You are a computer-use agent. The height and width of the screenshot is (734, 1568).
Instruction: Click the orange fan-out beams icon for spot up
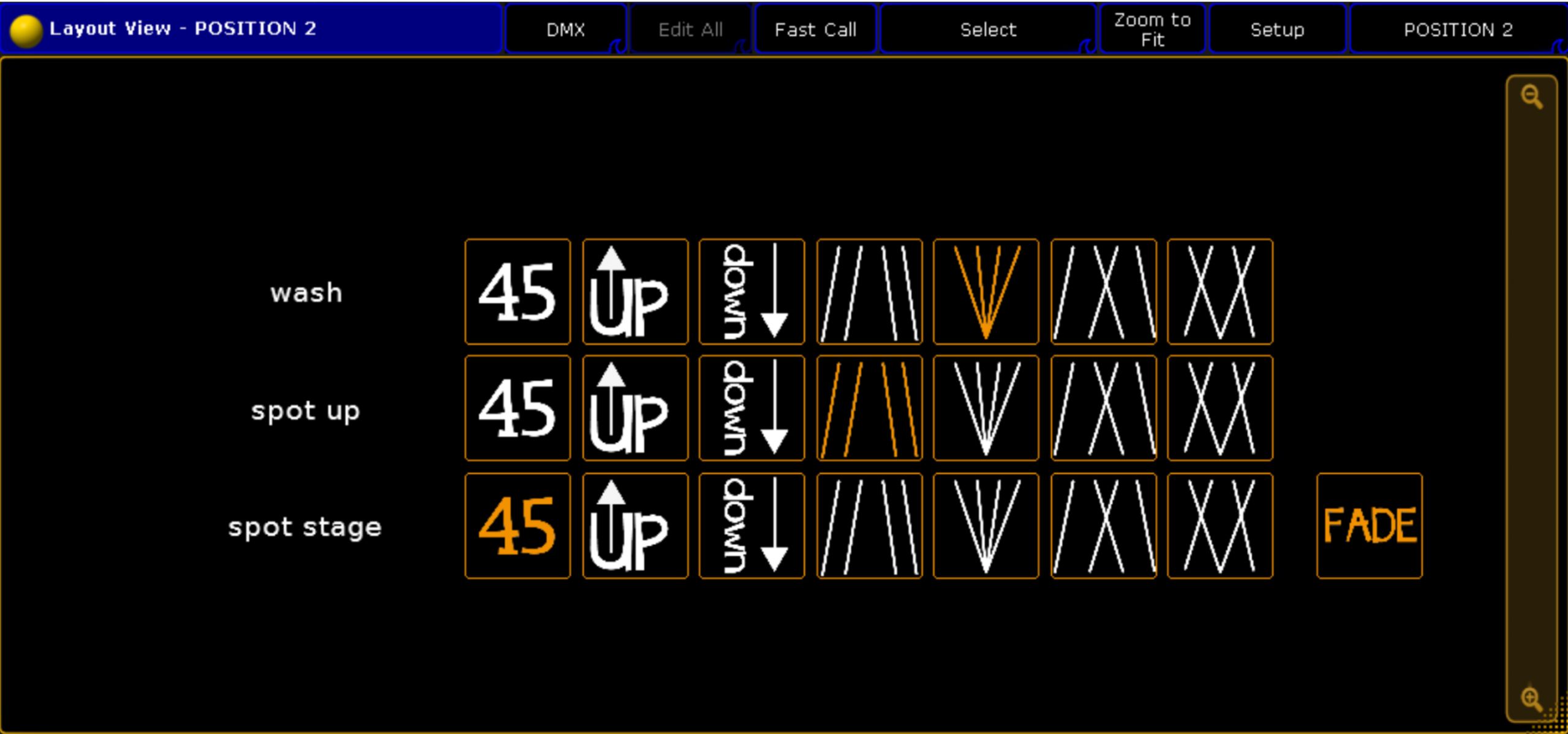click(870, 408)
